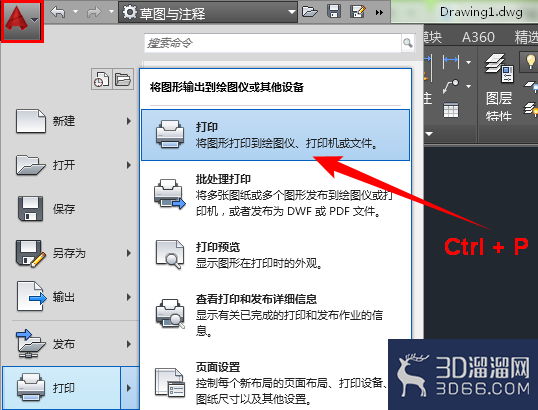Click the Redo arrow in quick access toolbar
Image resolution: width=538 pixels, height=410 pixels.
pos(94,12)
